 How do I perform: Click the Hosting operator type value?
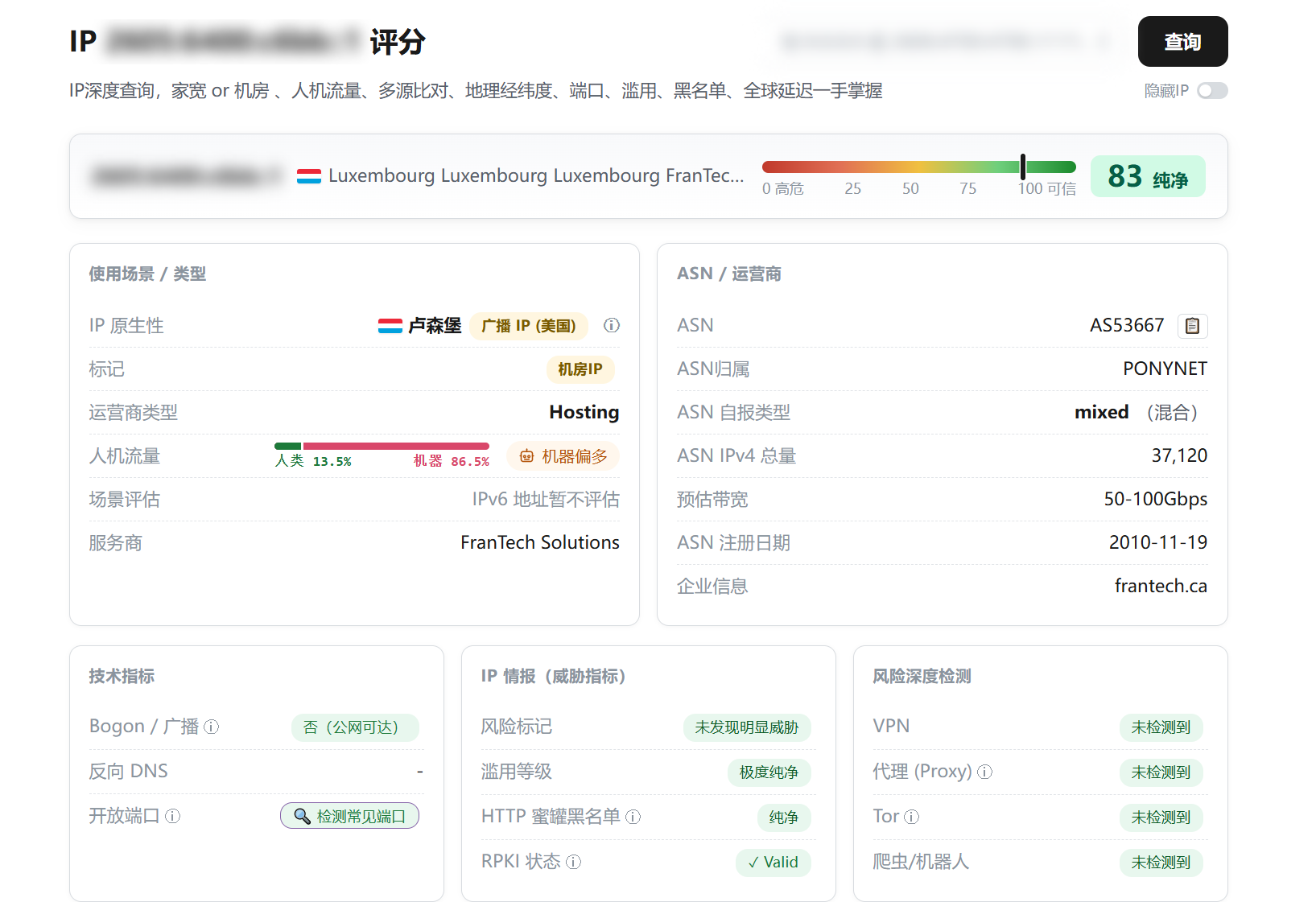click(x=584, y=412)
